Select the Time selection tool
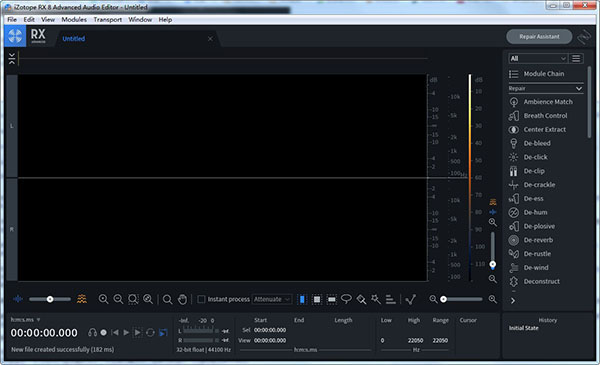 coord(302,299)
